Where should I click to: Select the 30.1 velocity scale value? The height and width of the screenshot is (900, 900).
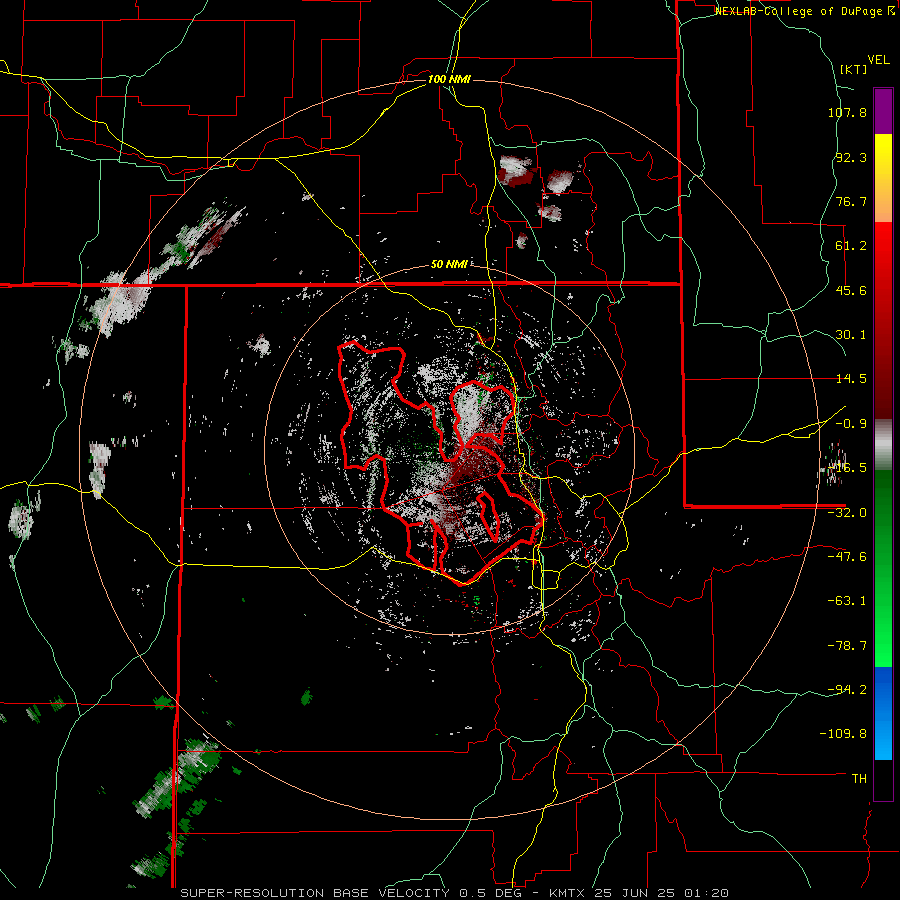pos(851,335)
